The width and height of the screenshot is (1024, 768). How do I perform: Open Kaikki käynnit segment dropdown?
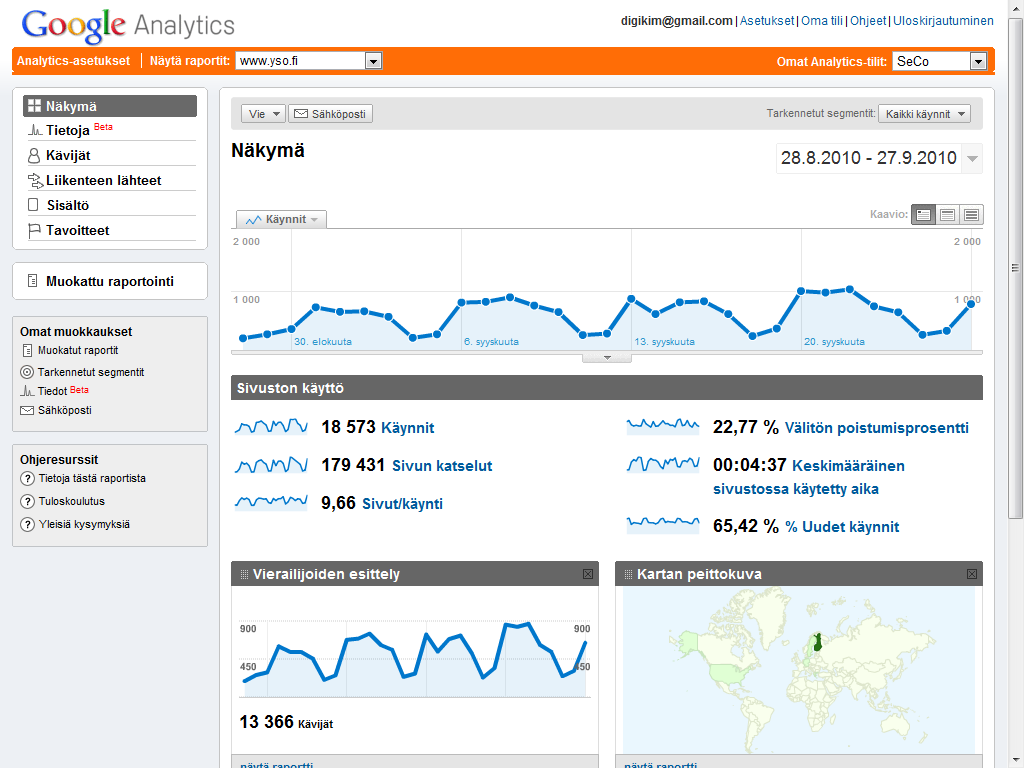coord(924,114)
